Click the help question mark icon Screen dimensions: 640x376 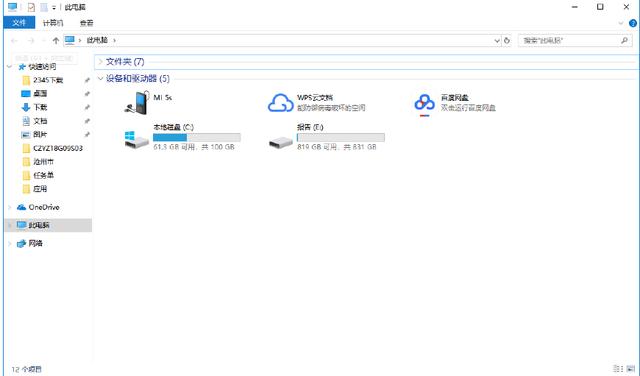tap(633, 24)
